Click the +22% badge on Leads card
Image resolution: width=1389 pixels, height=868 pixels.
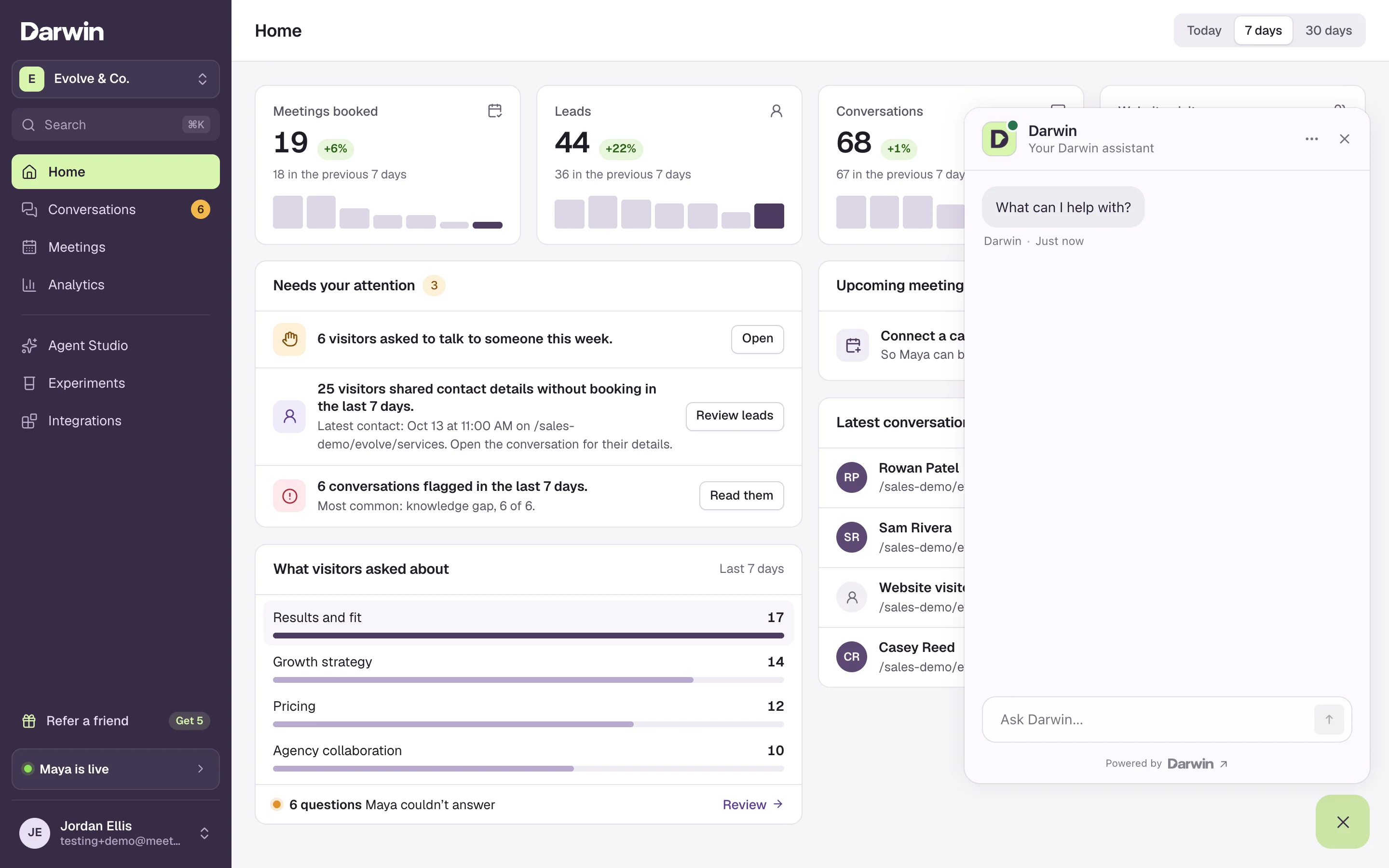click(x=620, y=149)
